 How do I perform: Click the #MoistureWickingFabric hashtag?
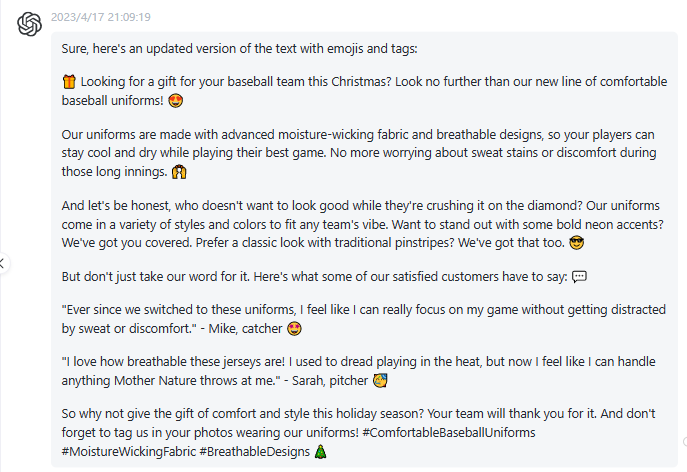pos(128,451)
